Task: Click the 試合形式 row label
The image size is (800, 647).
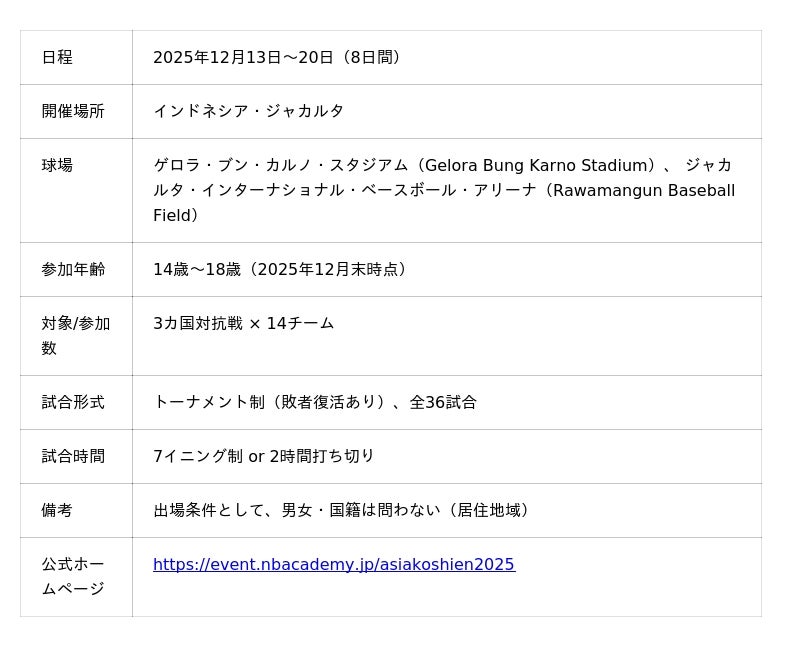Action: [x=73, y=402]
